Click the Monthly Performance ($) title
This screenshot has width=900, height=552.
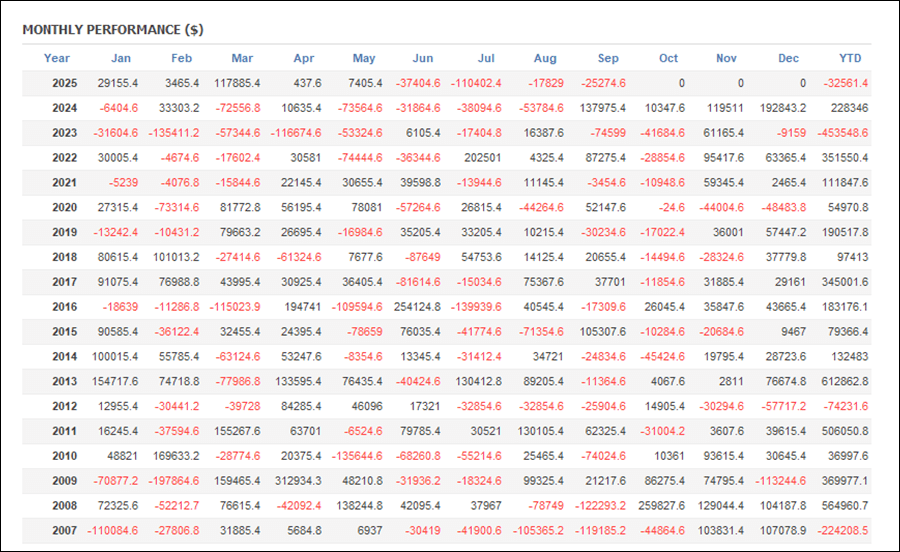112,29
